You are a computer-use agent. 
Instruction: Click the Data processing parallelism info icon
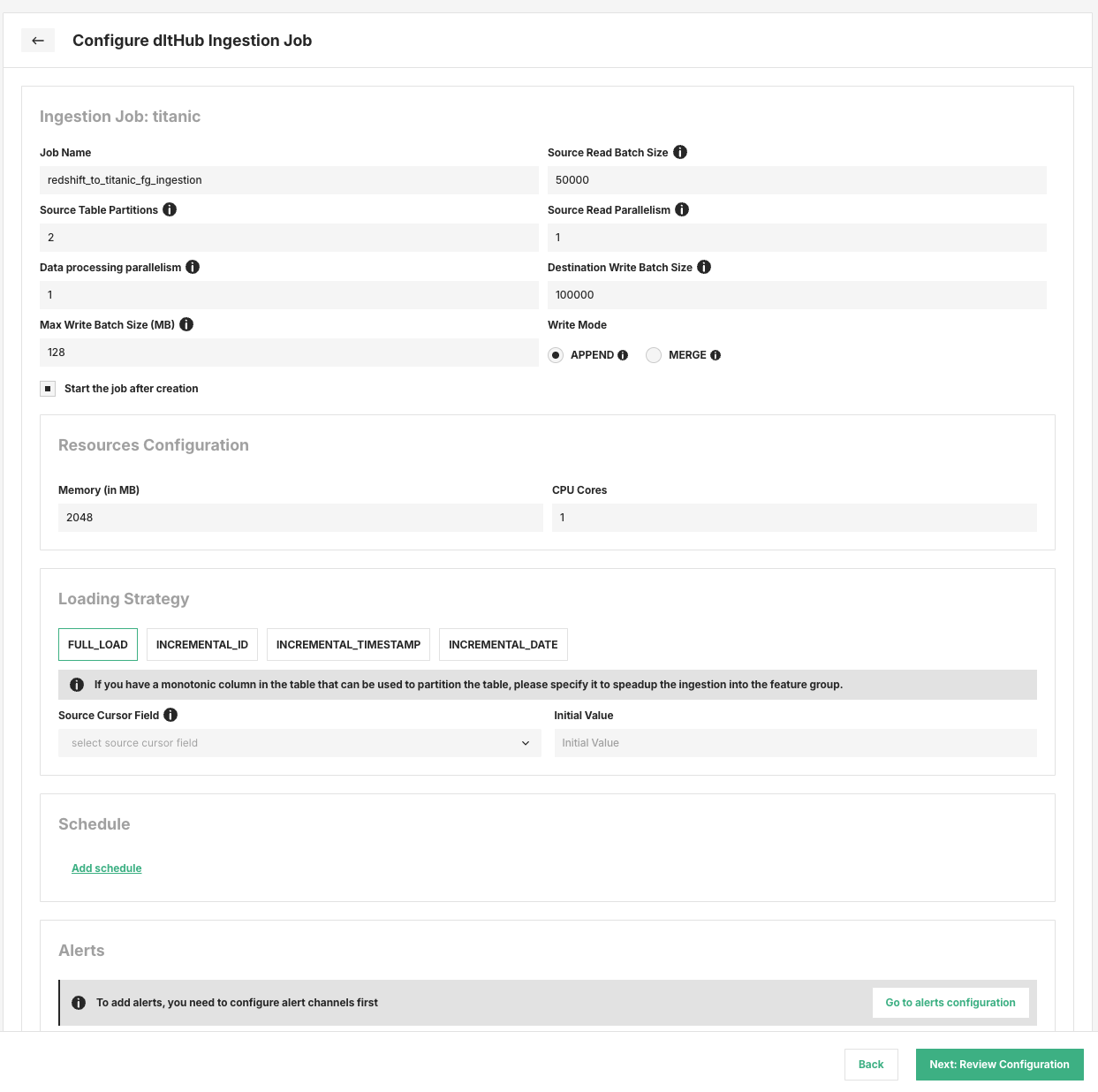tap(193, 267)
